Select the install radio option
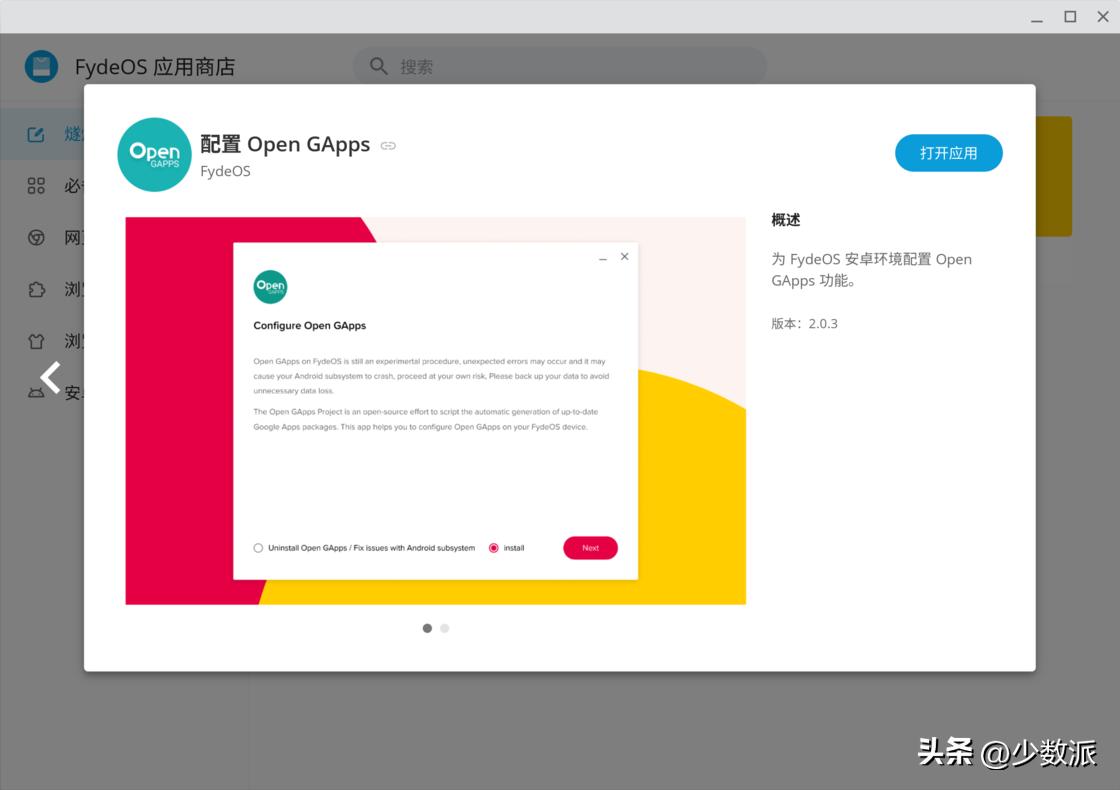The image size is (1120, 790). (x=493, y=548)
